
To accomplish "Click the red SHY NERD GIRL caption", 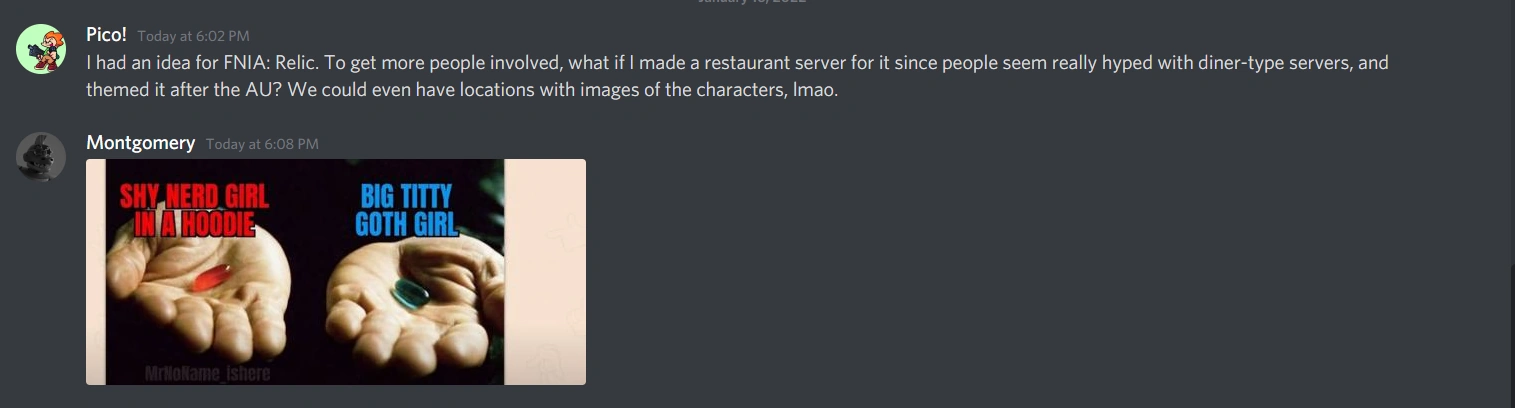I will coord(189,212).
